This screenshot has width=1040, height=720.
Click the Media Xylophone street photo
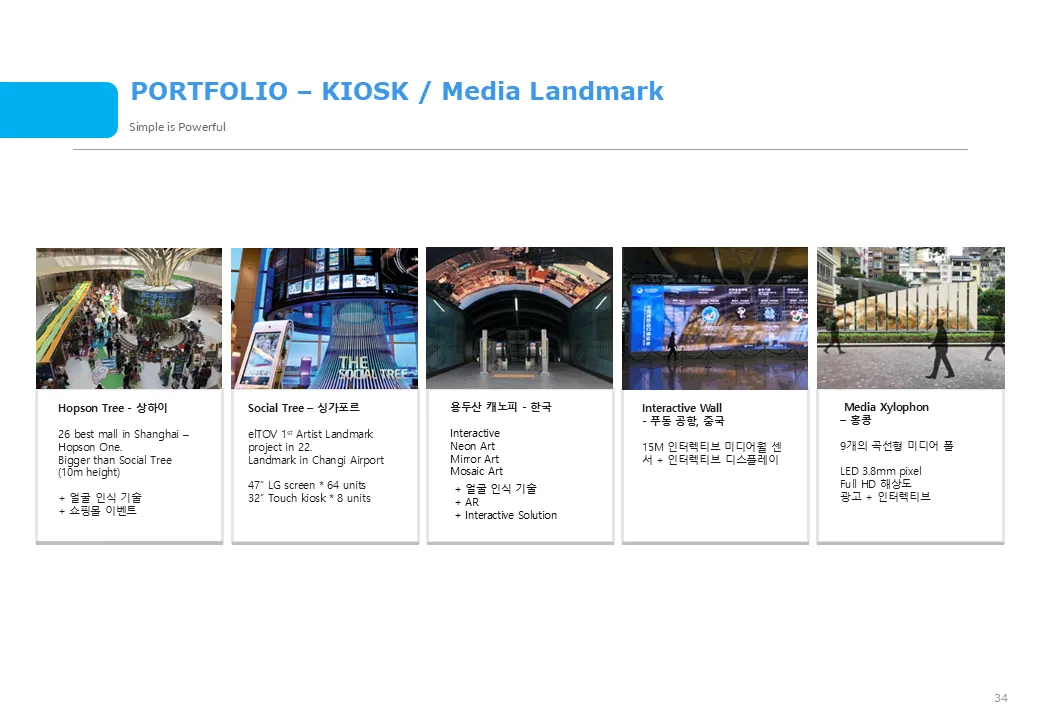(x=910, y=318)
